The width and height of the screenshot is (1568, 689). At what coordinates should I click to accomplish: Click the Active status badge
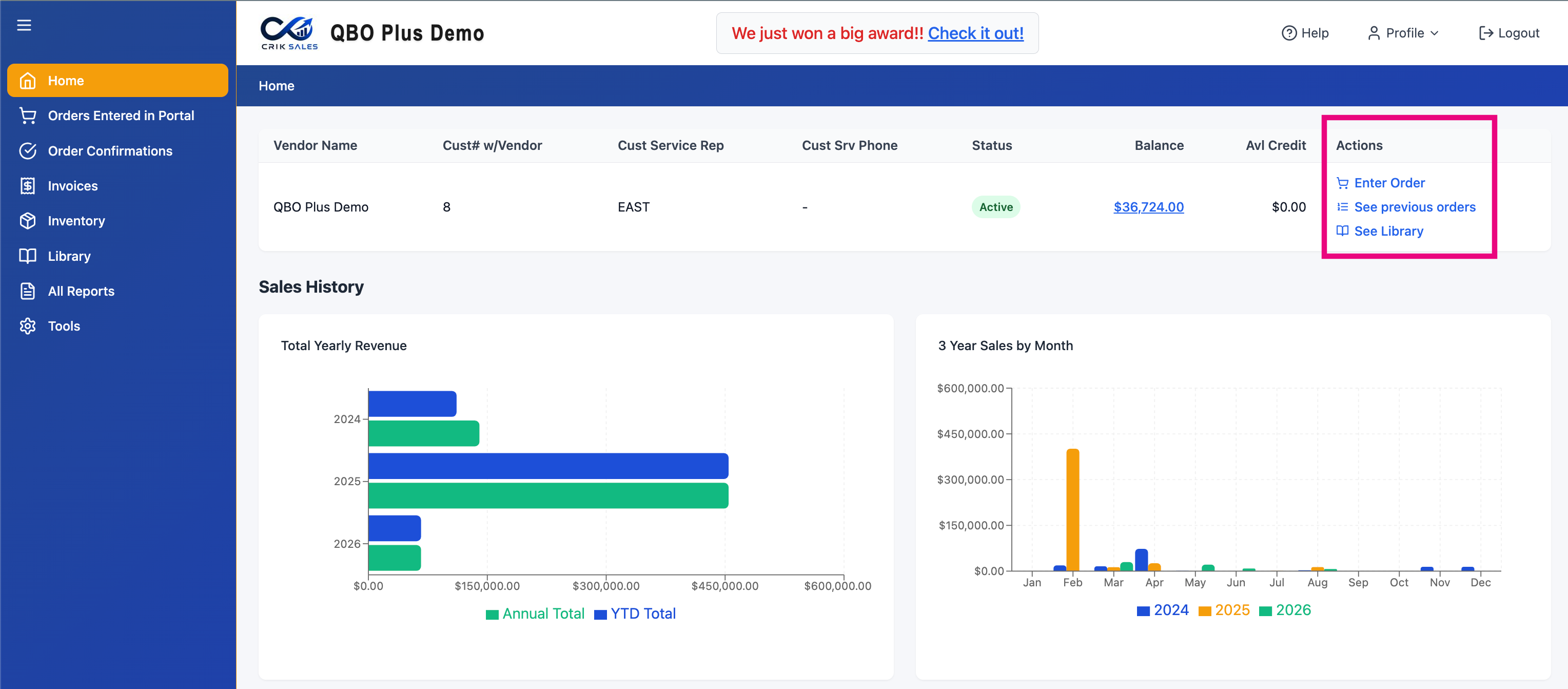(x=996, y=207)
